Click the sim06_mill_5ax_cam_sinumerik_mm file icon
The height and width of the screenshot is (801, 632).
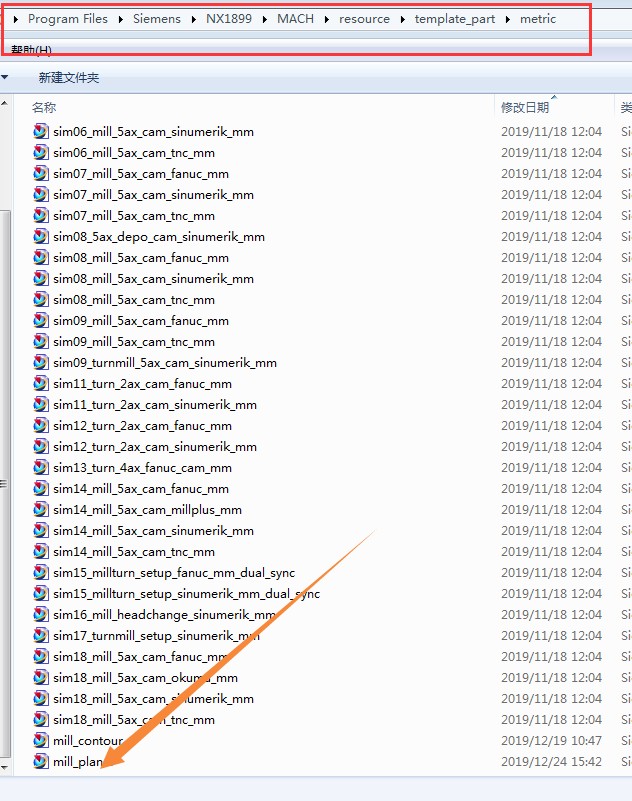coord(41,131)
